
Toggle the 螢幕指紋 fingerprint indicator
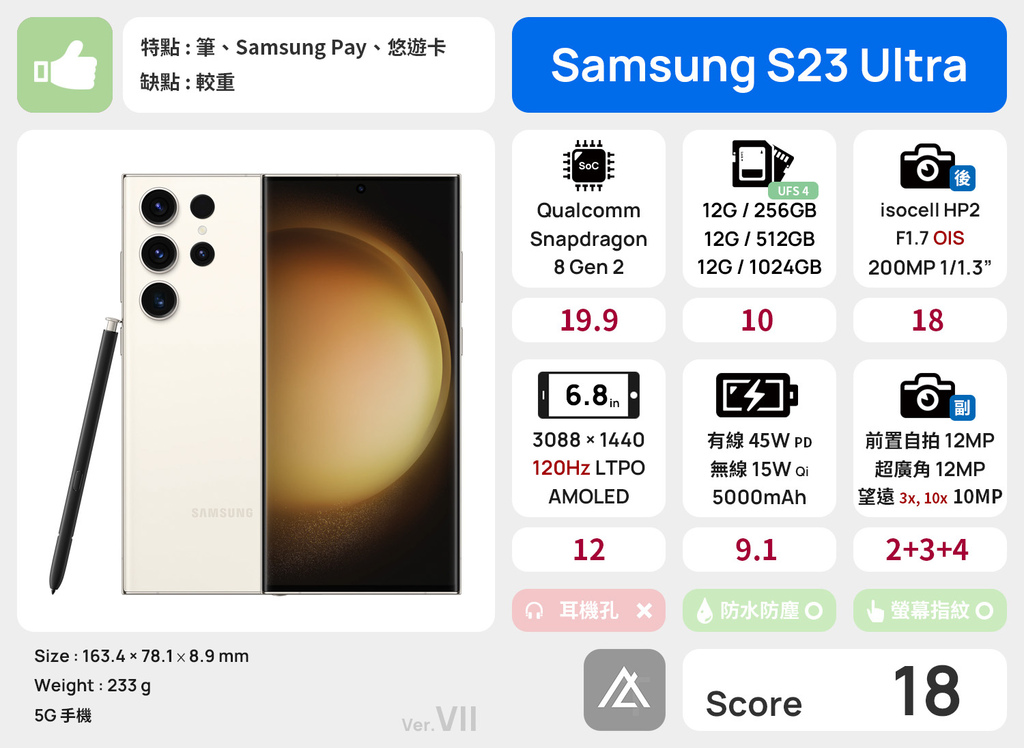929,610
